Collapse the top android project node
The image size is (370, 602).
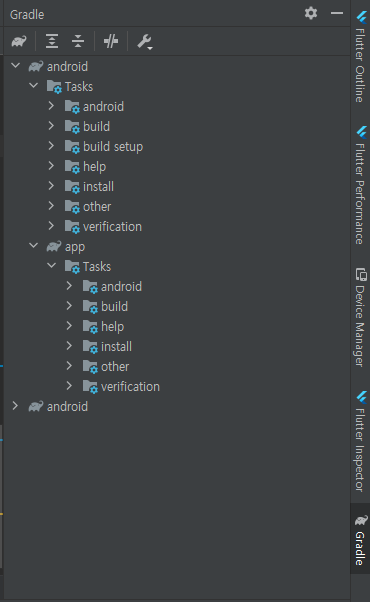(15, 66)
